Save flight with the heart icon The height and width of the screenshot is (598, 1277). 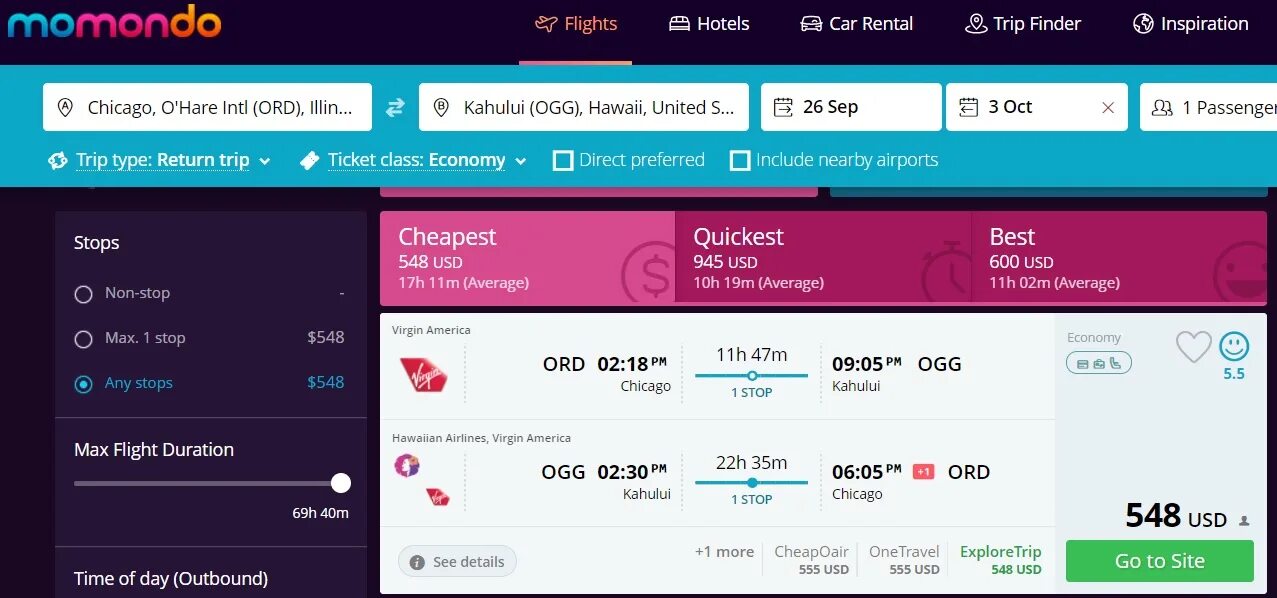1193,347
